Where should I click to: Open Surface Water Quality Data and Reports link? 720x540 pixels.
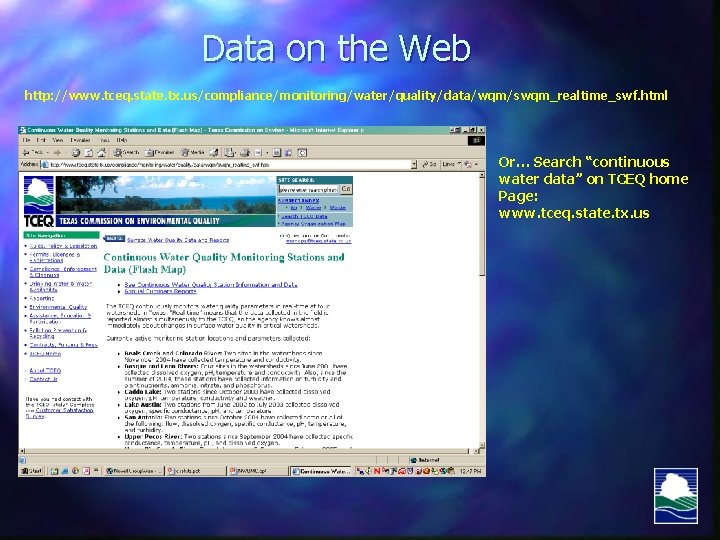click(x=178, y=240)
